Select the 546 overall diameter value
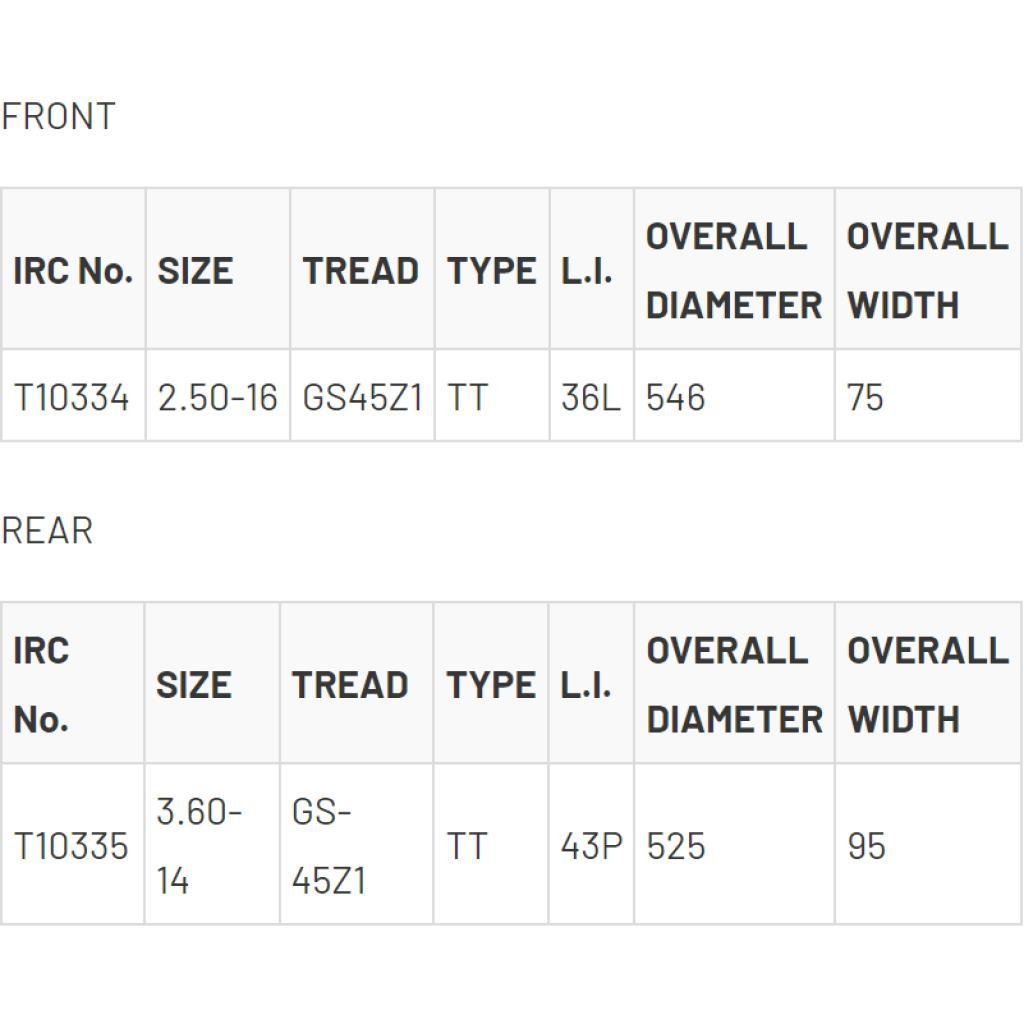The width and height of the screenshot is (1024, 1024). [x=676, y=397]
